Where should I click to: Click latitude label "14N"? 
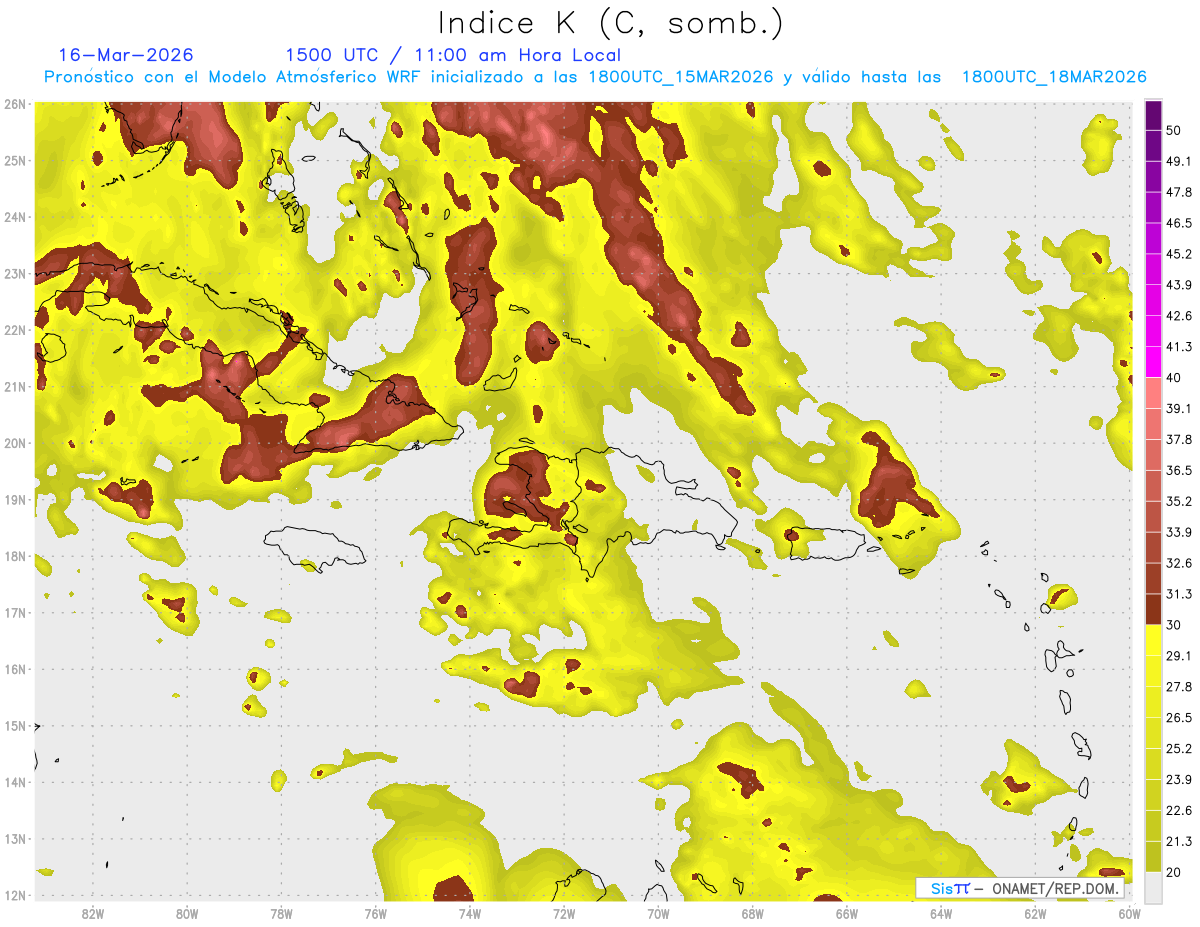tap(15, 782)
